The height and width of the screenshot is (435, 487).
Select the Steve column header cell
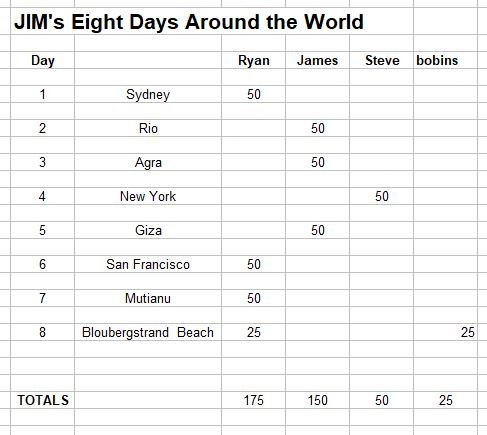382,60
